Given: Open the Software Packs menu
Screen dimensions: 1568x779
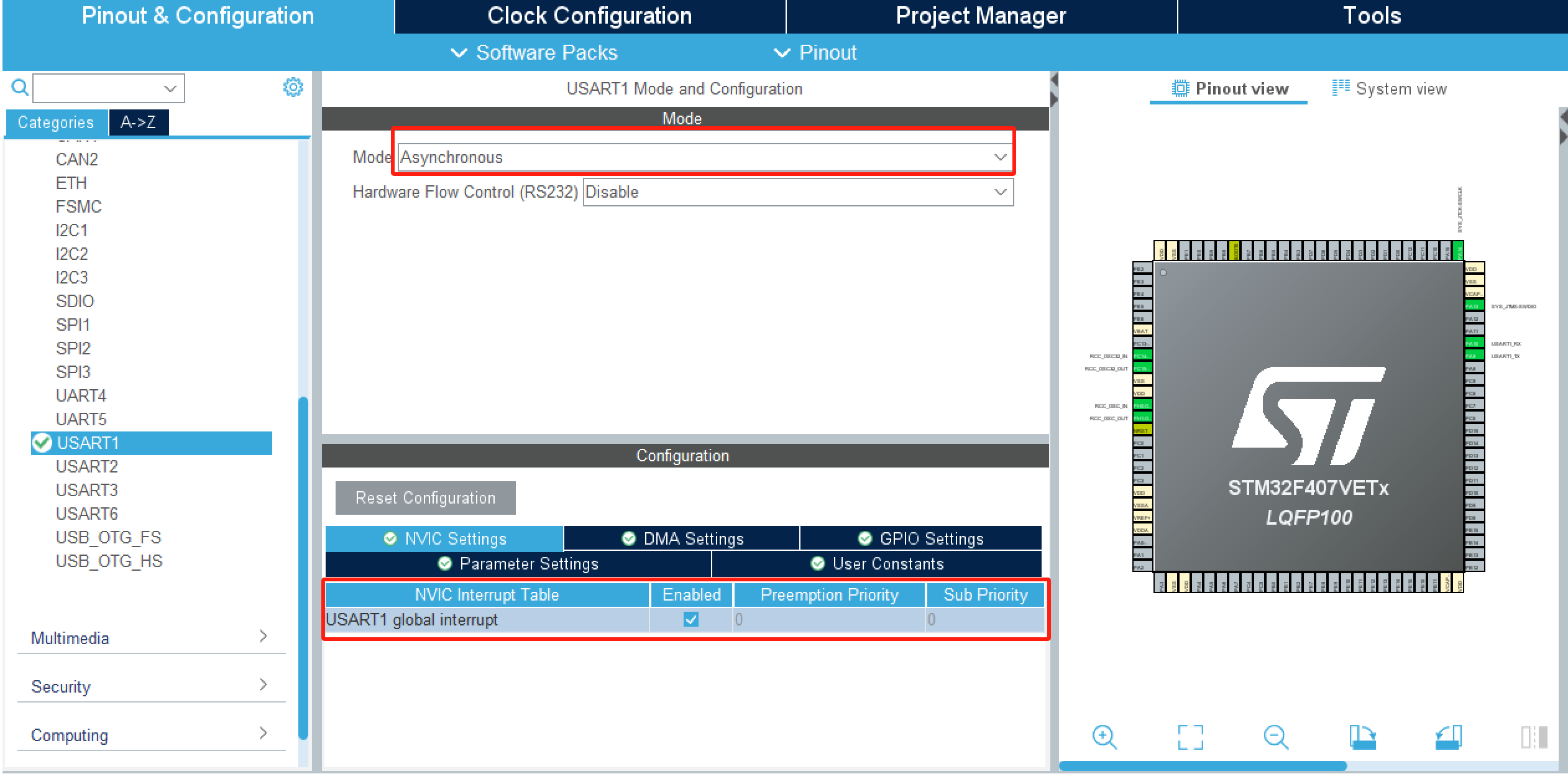Looking at the screenshot, I should (534, 53).
